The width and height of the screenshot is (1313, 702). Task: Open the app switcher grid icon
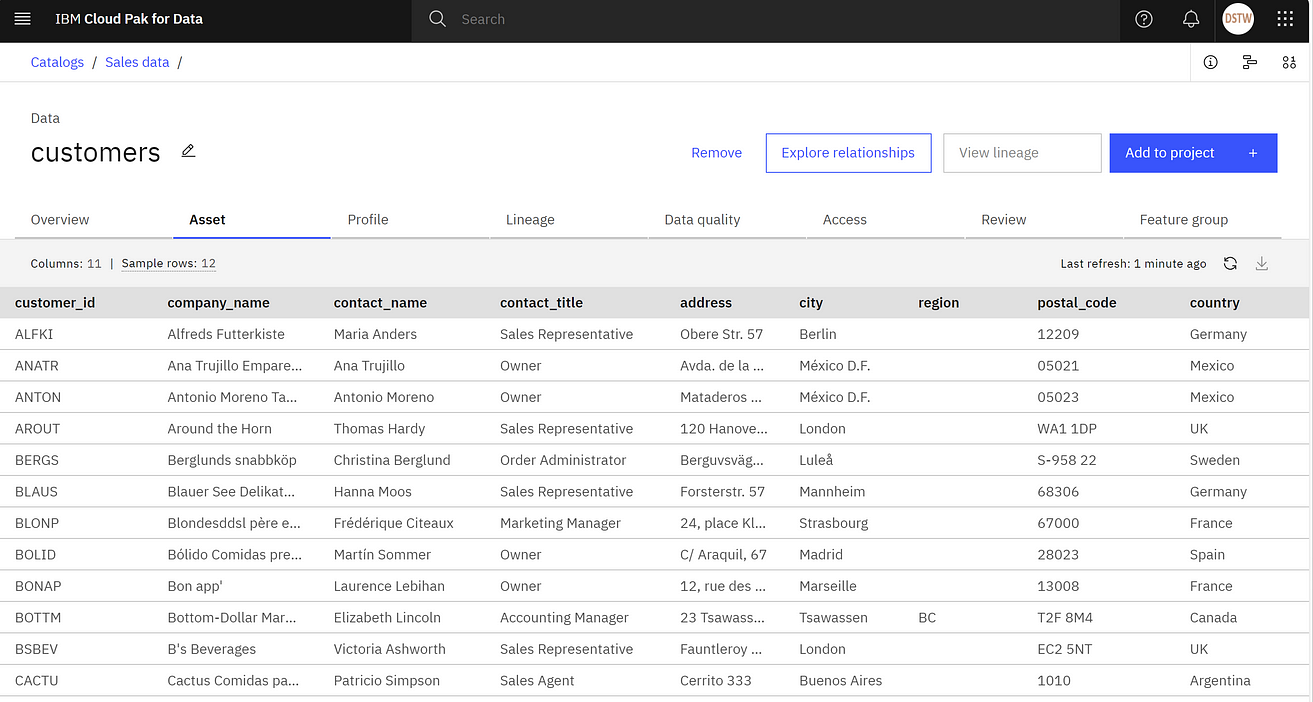click(1286, 19)
